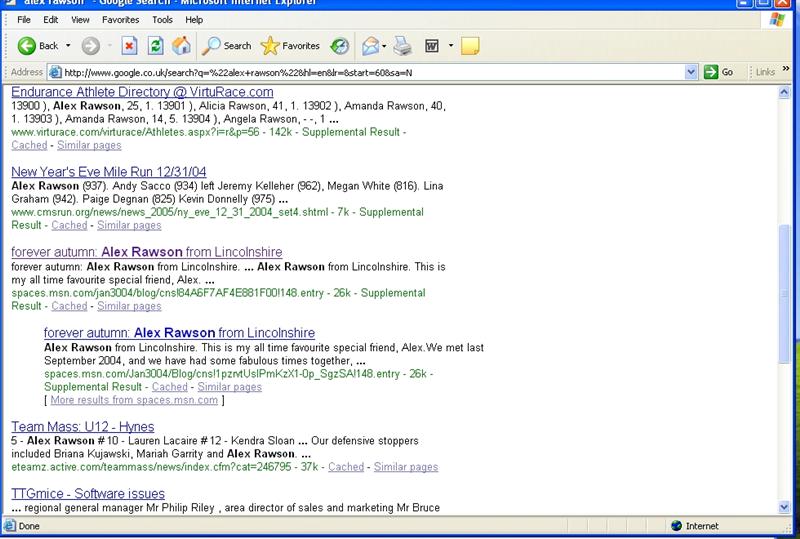
Task: Open Cached link for jan3004 blog result
Action: point(69,306)
